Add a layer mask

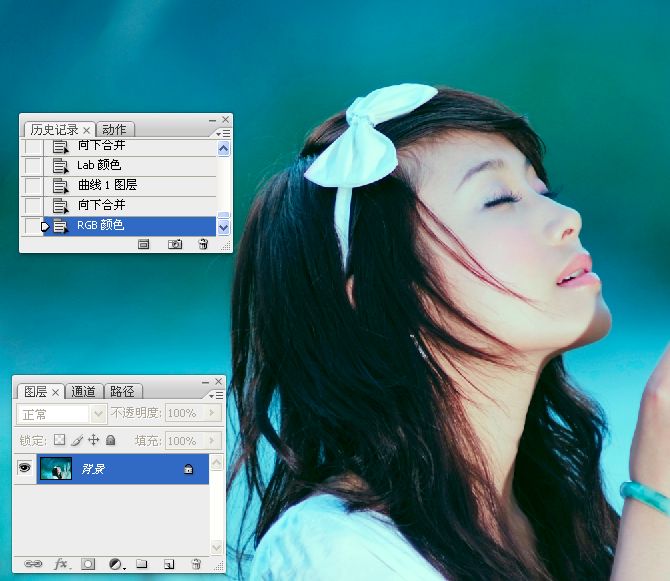coord(88,564)
